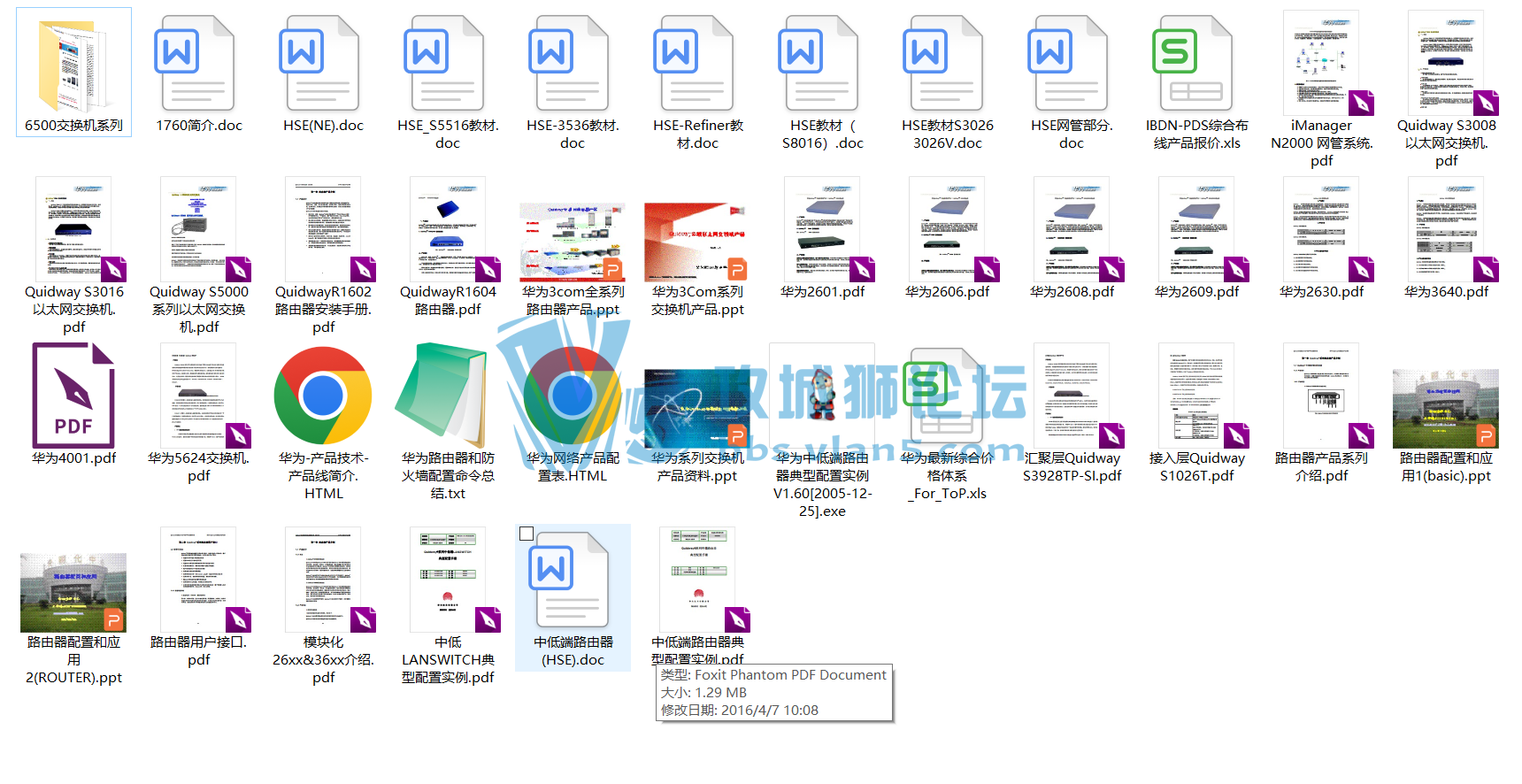Click the file name 华为4001.pdf
The image size is (1522, 784).
tap(73, 458)
